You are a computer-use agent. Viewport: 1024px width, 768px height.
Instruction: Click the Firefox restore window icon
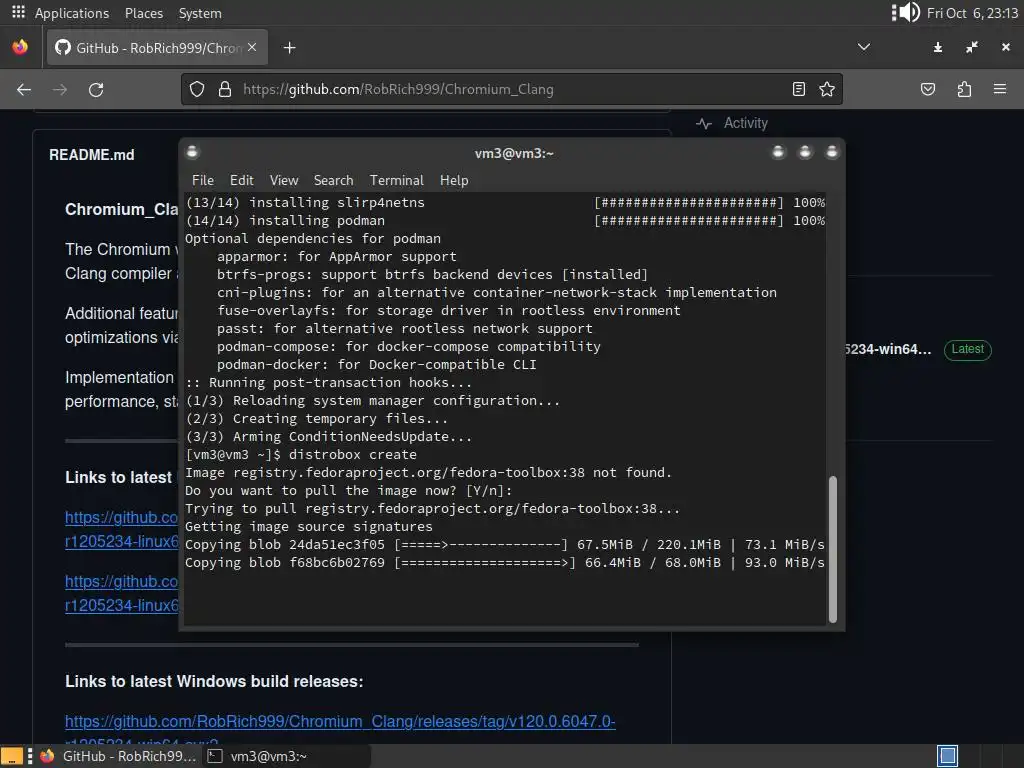click(x=972, y=47)
